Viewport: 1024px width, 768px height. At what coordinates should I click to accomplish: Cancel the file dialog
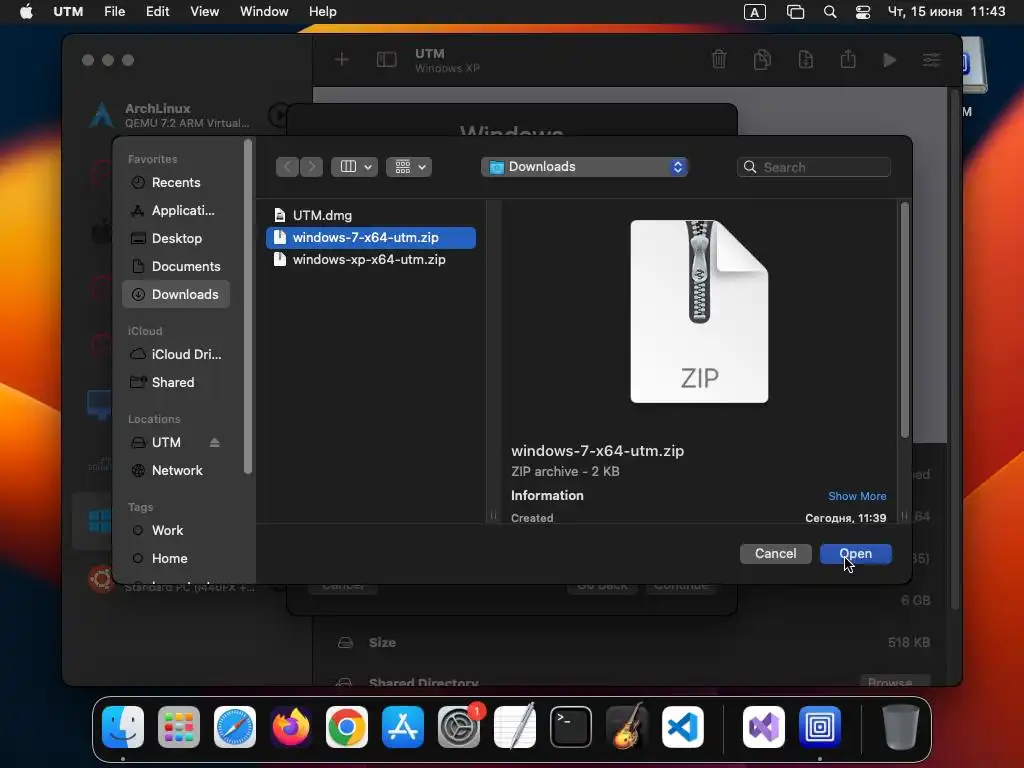click(x=775, y=554)
